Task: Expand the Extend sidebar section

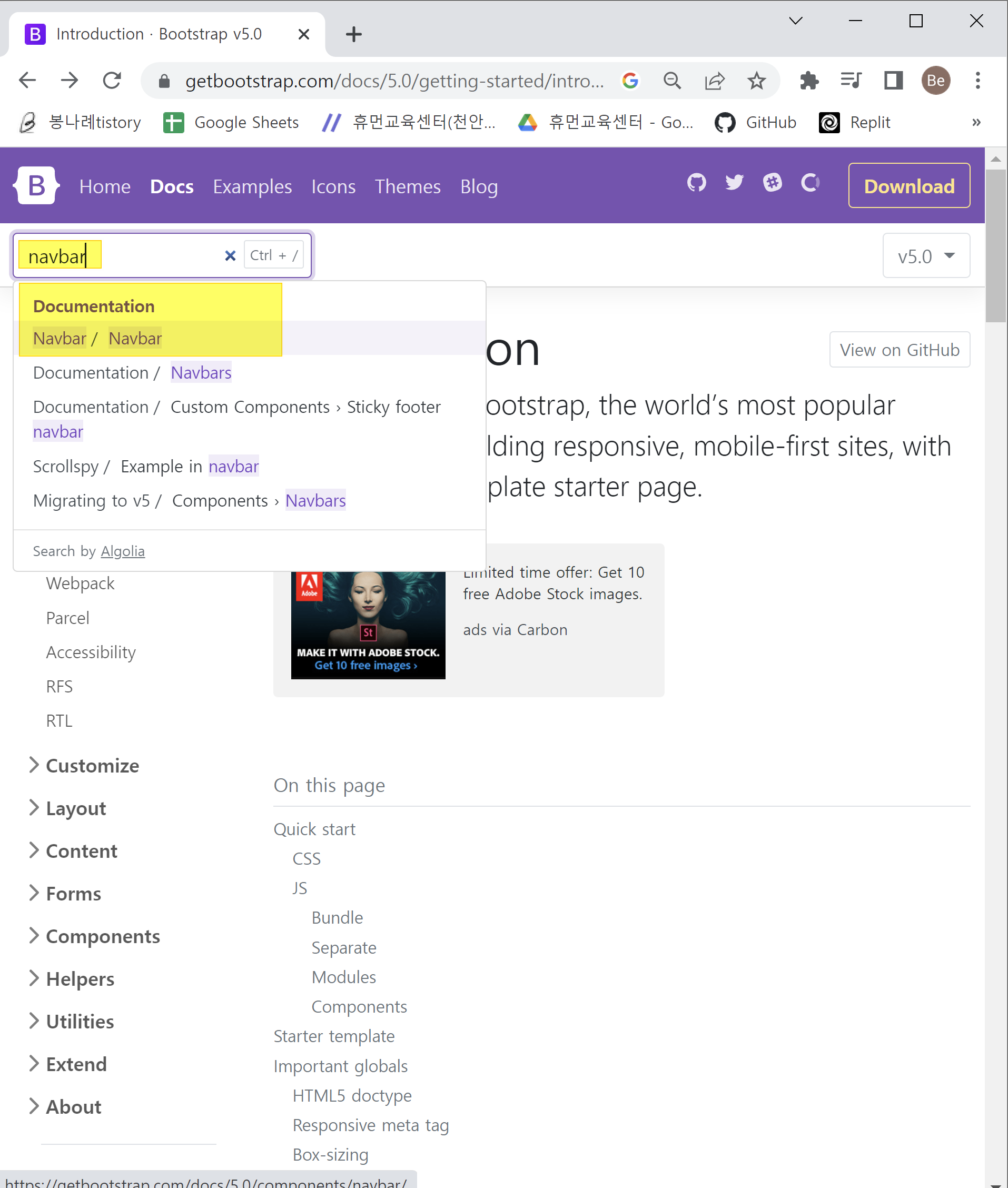Action: (x=68, y=1064)
